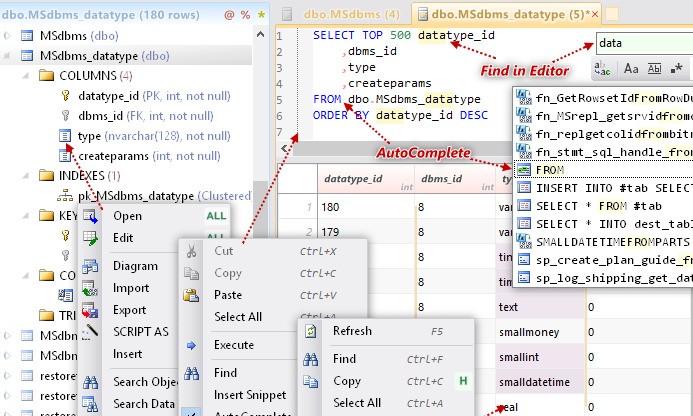Screen dimensions: 693x416
Task: Click cell with value 180
Action: pos(366,207)
